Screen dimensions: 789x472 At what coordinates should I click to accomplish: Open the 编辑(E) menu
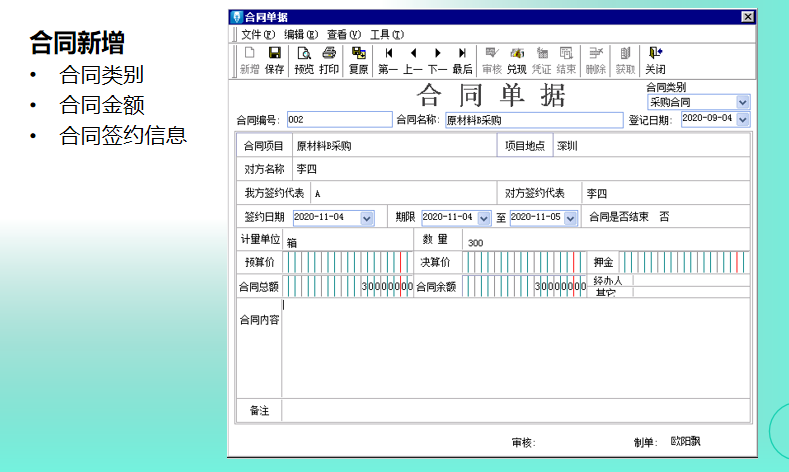[301, 35]
